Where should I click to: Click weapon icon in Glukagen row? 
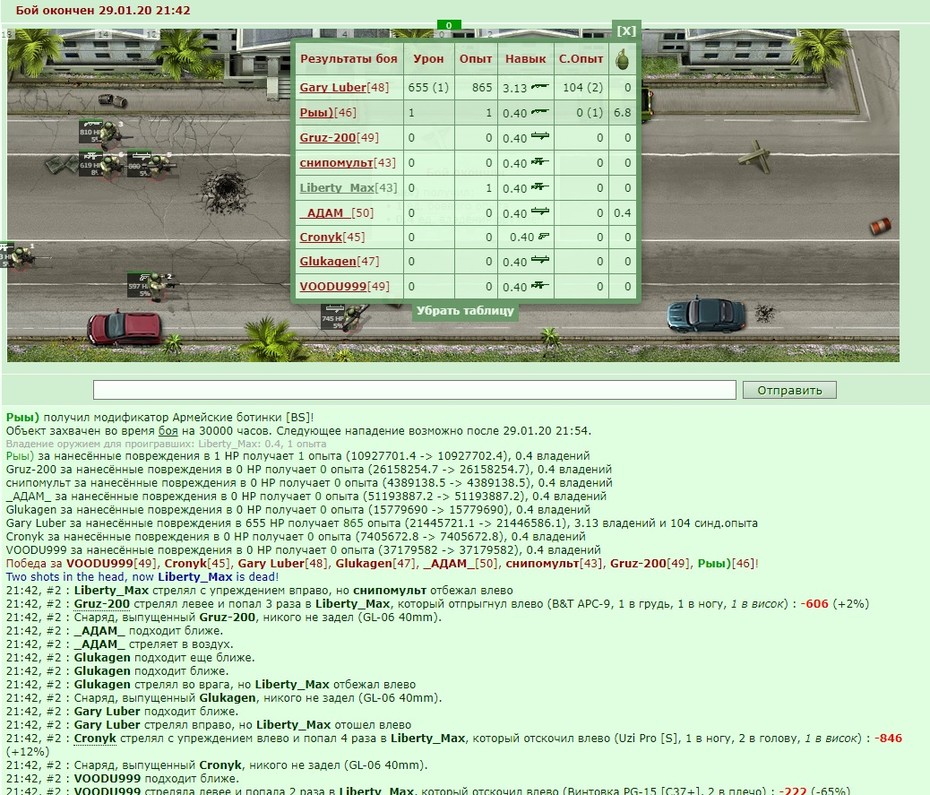click(x=540, y=260)
